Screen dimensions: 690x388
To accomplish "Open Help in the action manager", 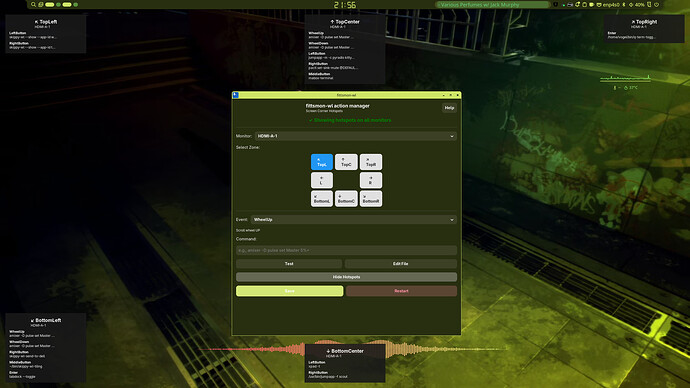I will [449, 108].
